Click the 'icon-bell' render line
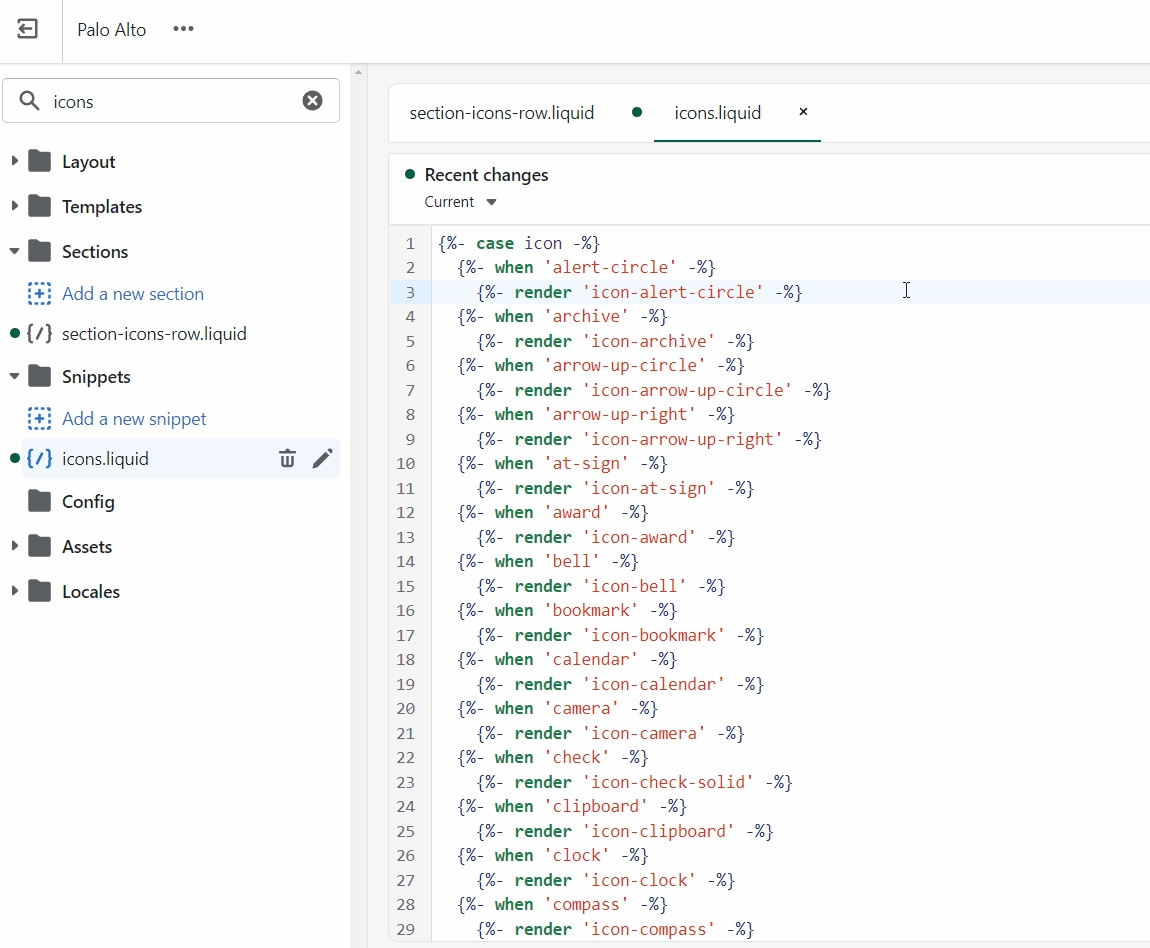 601,587
